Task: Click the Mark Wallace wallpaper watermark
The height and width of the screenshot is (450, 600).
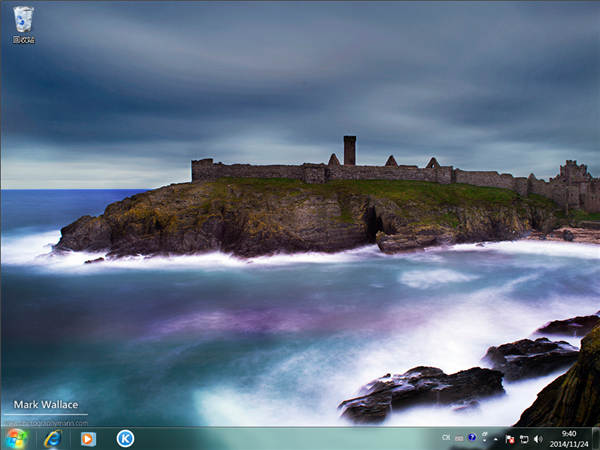Action: 45,405
